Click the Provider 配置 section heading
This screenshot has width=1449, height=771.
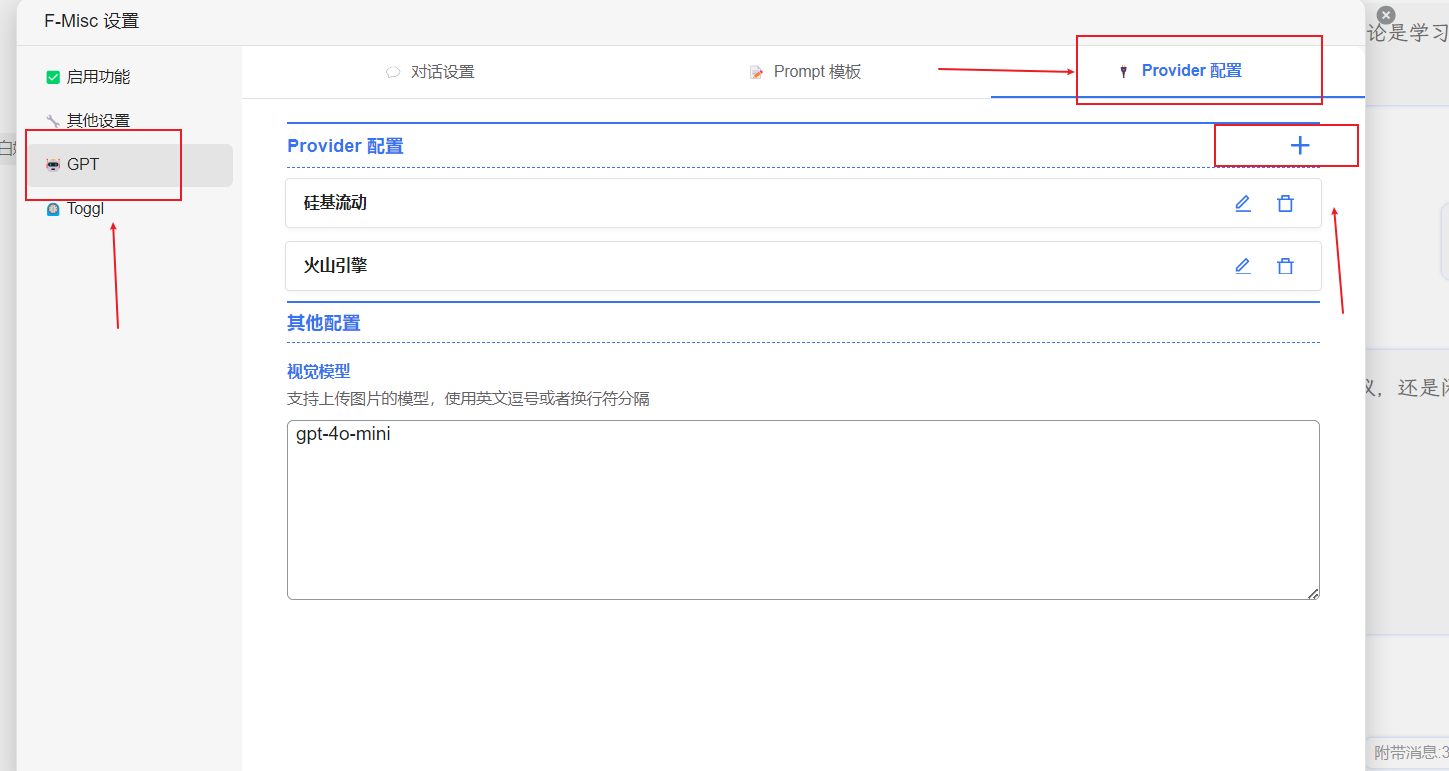345,146
